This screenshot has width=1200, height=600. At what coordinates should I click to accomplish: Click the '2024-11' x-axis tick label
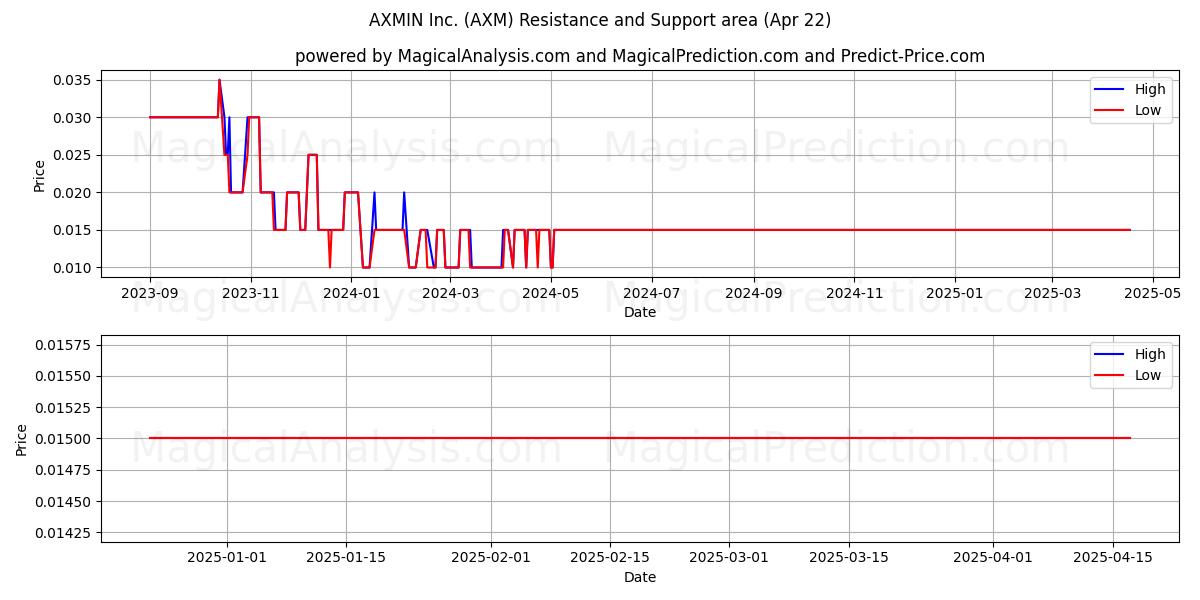[x=853, y=294]
